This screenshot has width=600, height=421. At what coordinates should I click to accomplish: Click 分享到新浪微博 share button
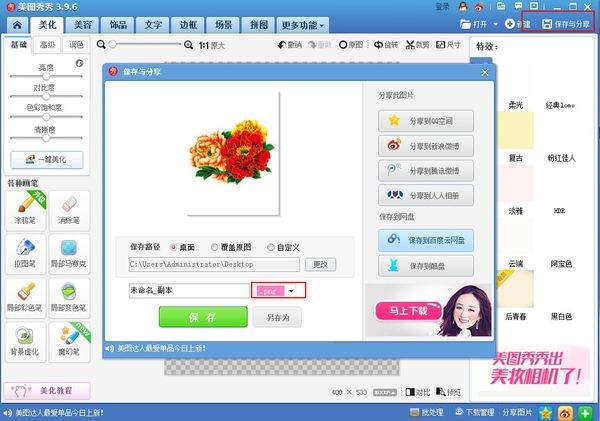tap(426, 146)
